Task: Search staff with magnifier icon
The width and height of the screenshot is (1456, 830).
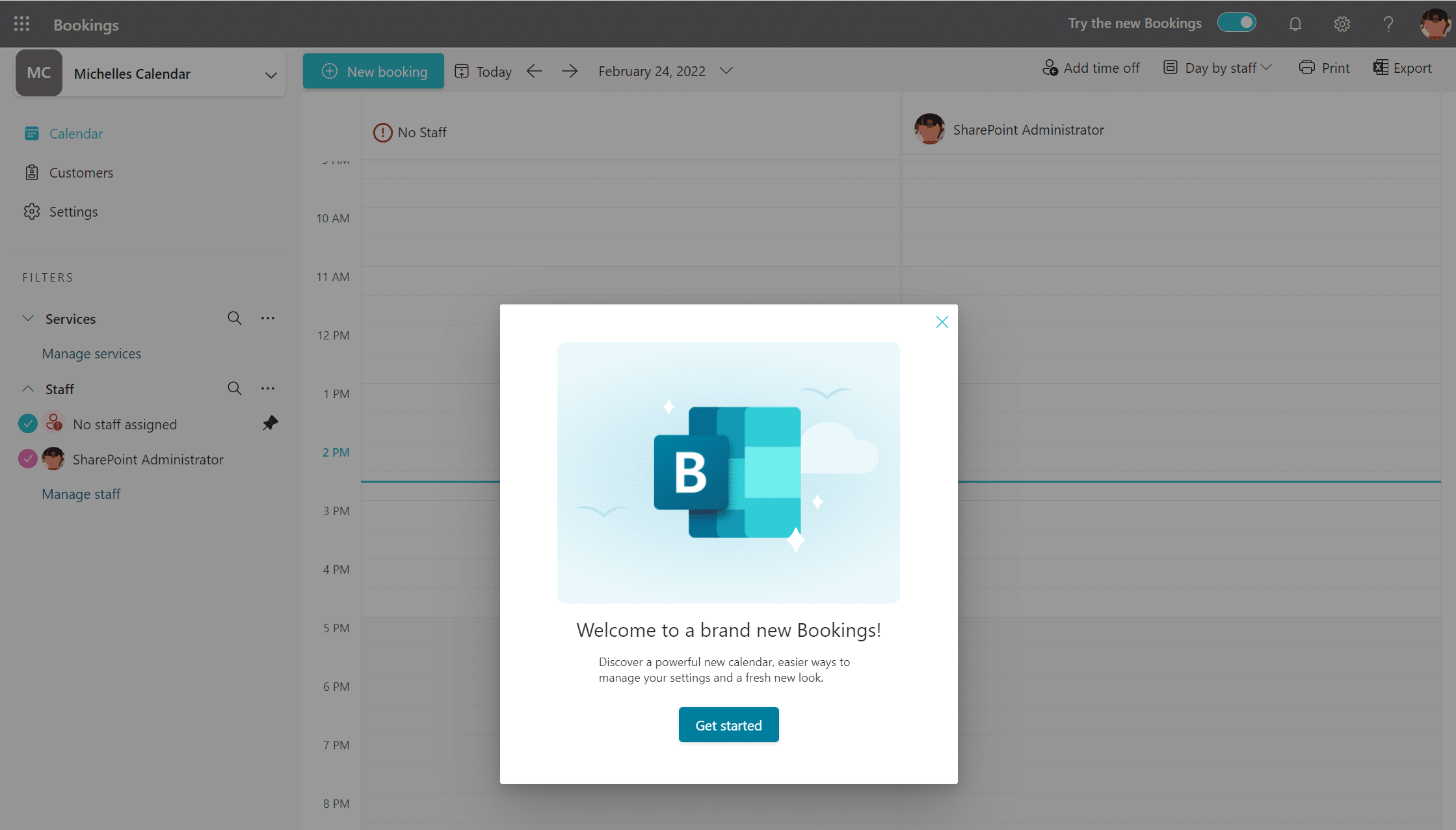Action: pyautogui.click(x=235, y=388)
